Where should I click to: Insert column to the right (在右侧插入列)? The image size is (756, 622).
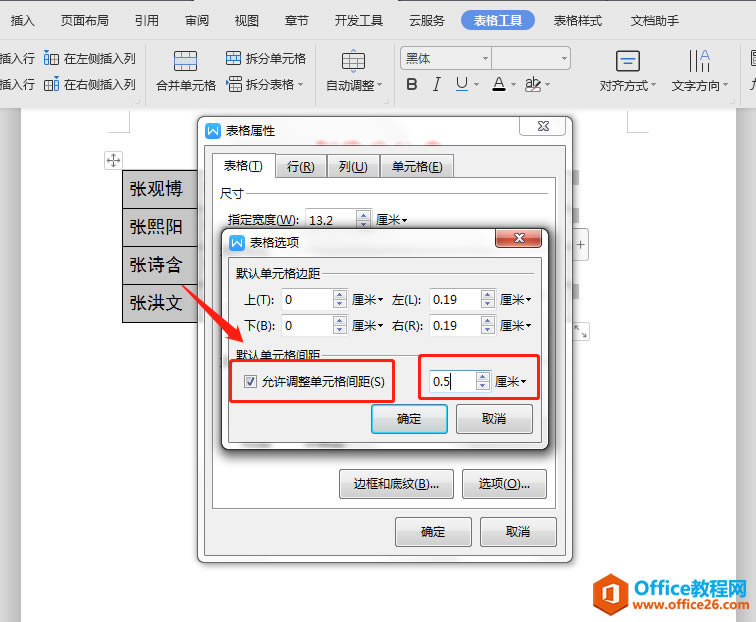coord(90,84)
